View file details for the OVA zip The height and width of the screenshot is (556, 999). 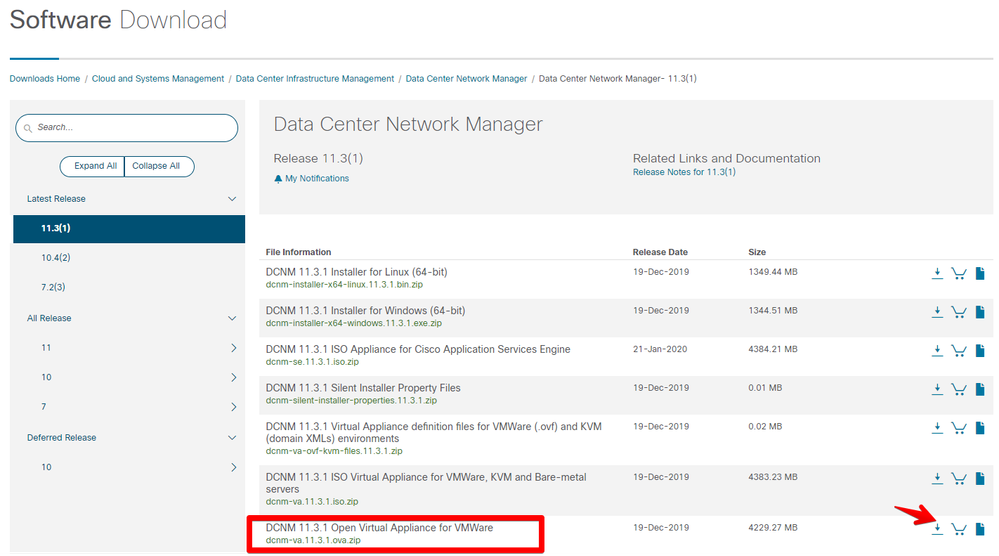981,529
